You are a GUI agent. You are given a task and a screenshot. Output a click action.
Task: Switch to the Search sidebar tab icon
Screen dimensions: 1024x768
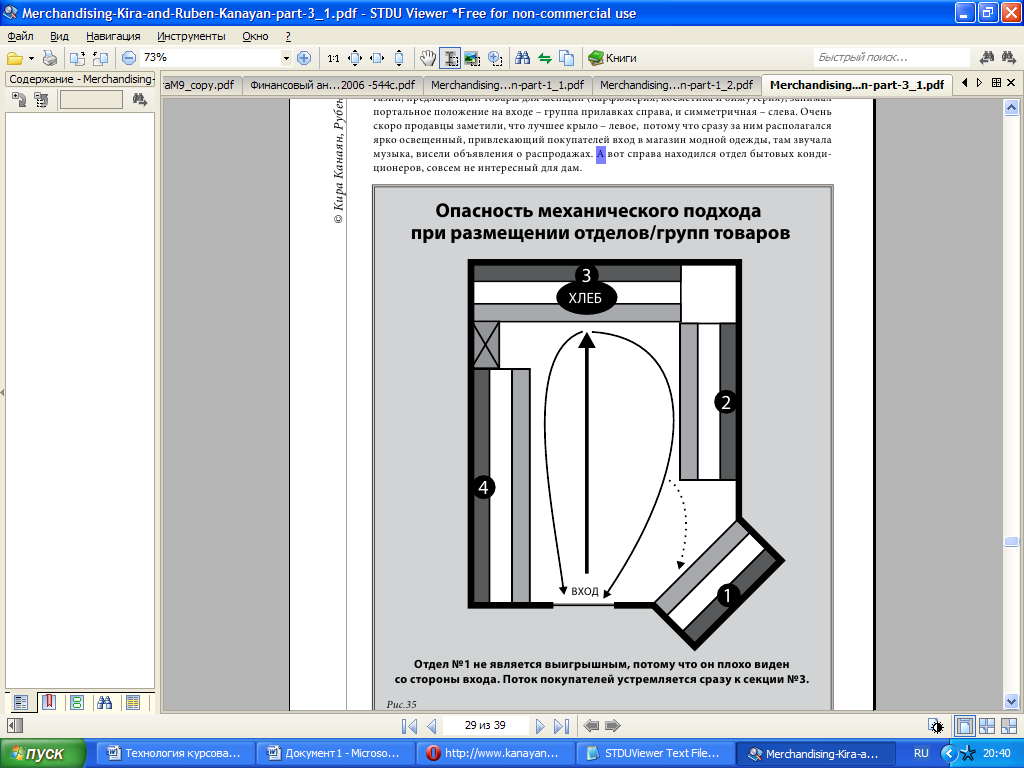pos(104,703)
